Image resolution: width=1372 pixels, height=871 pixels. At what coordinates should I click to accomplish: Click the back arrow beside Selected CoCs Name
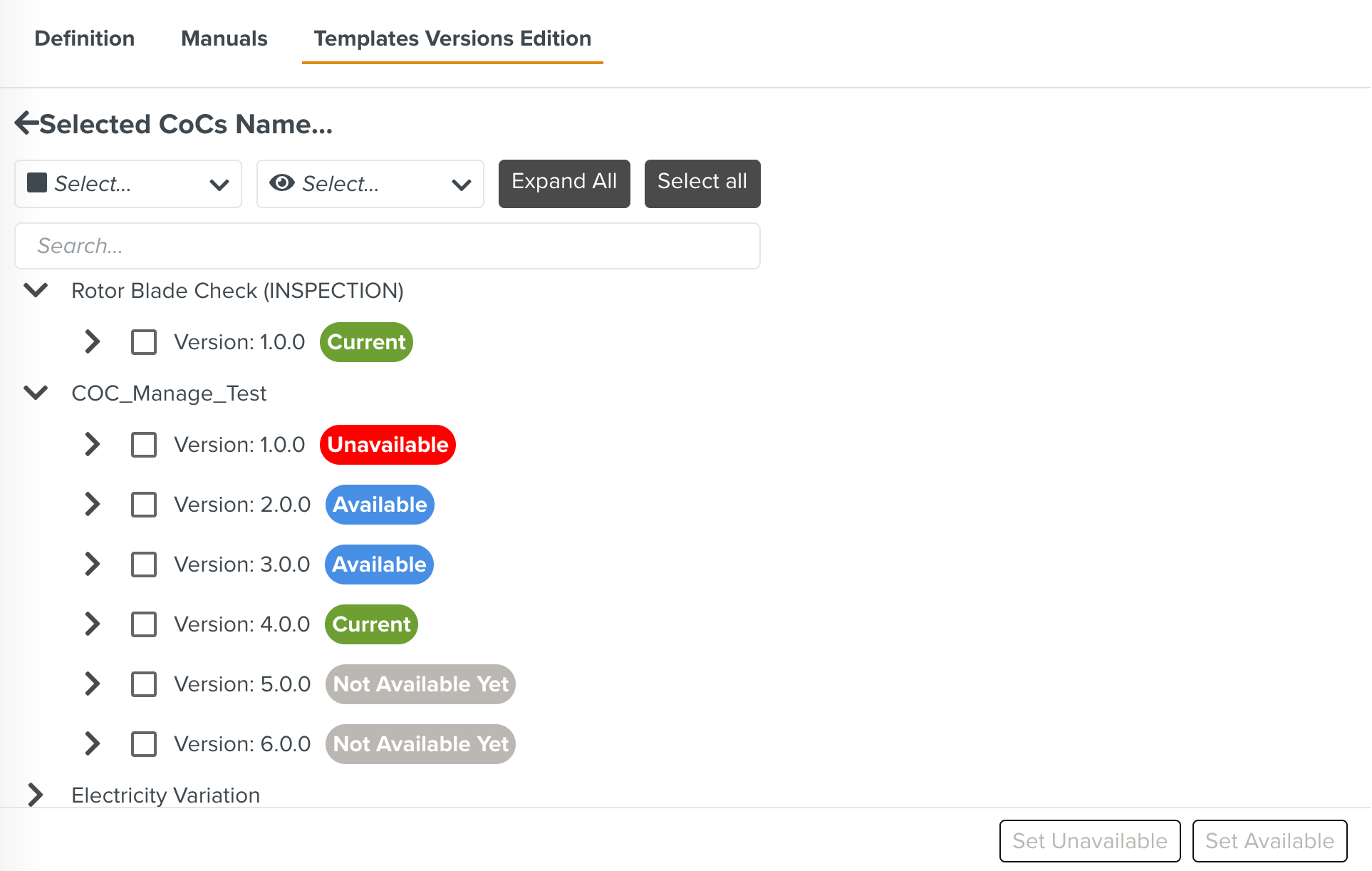[25, 123]
